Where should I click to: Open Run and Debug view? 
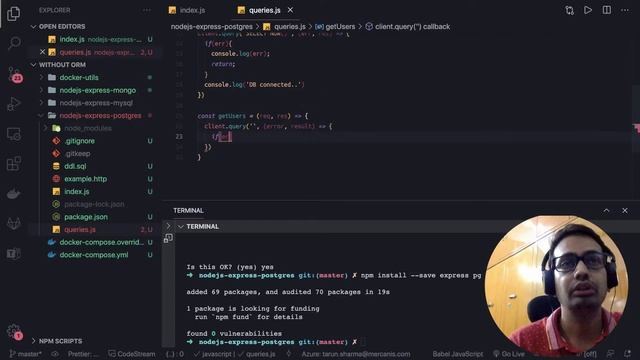(14, 104)
